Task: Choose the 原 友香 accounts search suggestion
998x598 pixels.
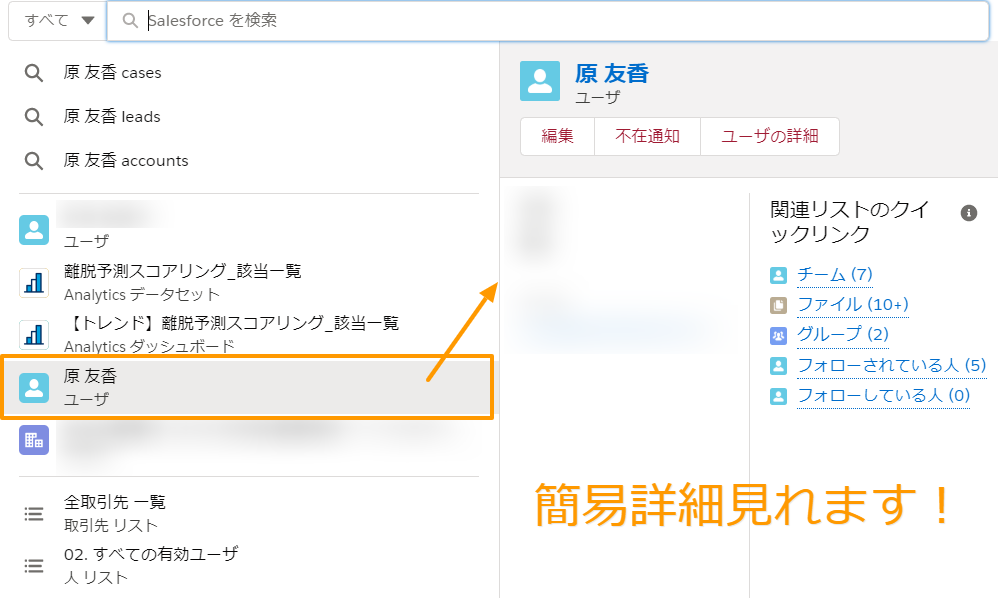Action: (x=126, y=161)
